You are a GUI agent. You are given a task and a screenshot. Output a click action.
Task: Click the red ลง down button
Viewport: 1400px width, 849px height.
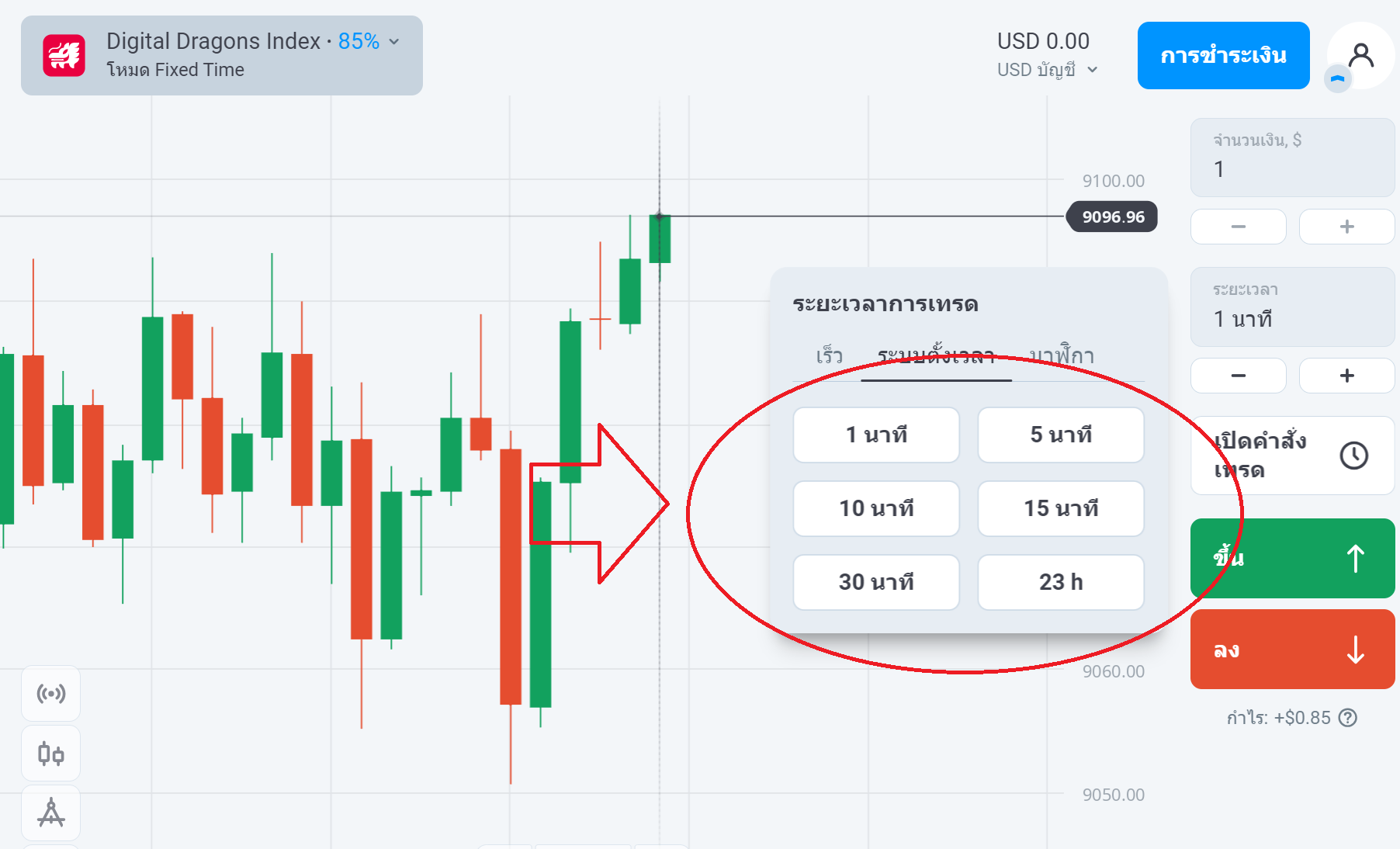pyautogui.click(x=1292, y=650)
